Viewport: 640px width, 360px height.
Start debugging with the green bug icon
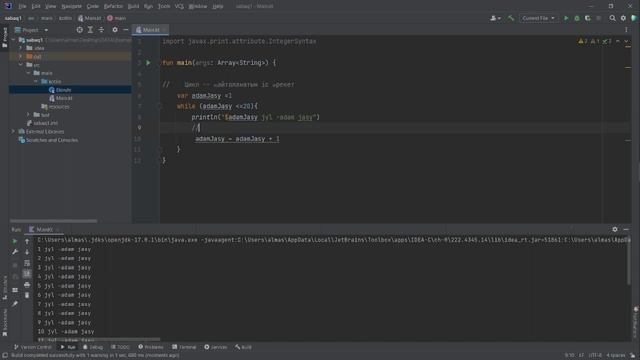577,18
